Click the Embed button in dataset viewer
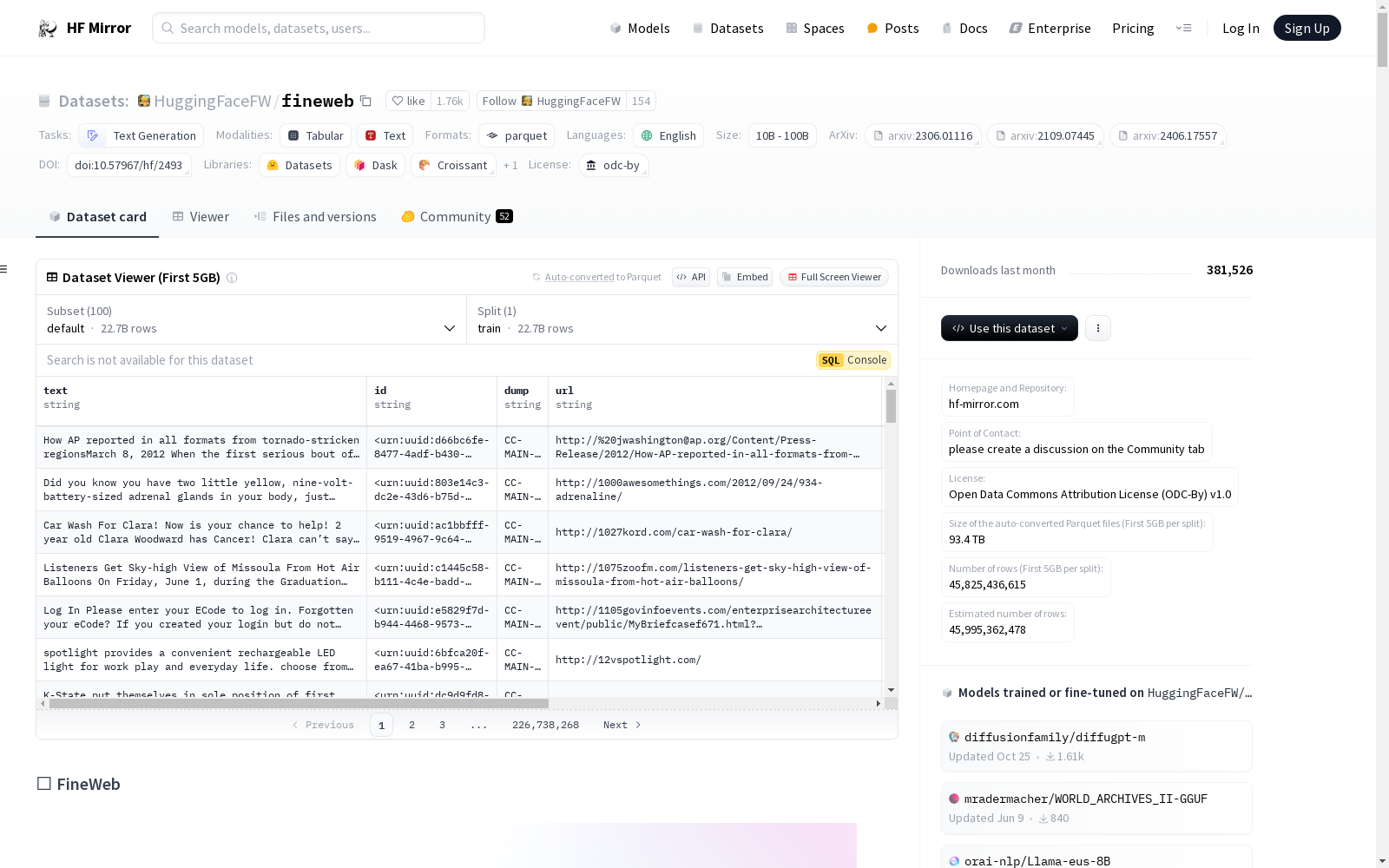This screenshot has width=1389, height=868. coord(745,278)
